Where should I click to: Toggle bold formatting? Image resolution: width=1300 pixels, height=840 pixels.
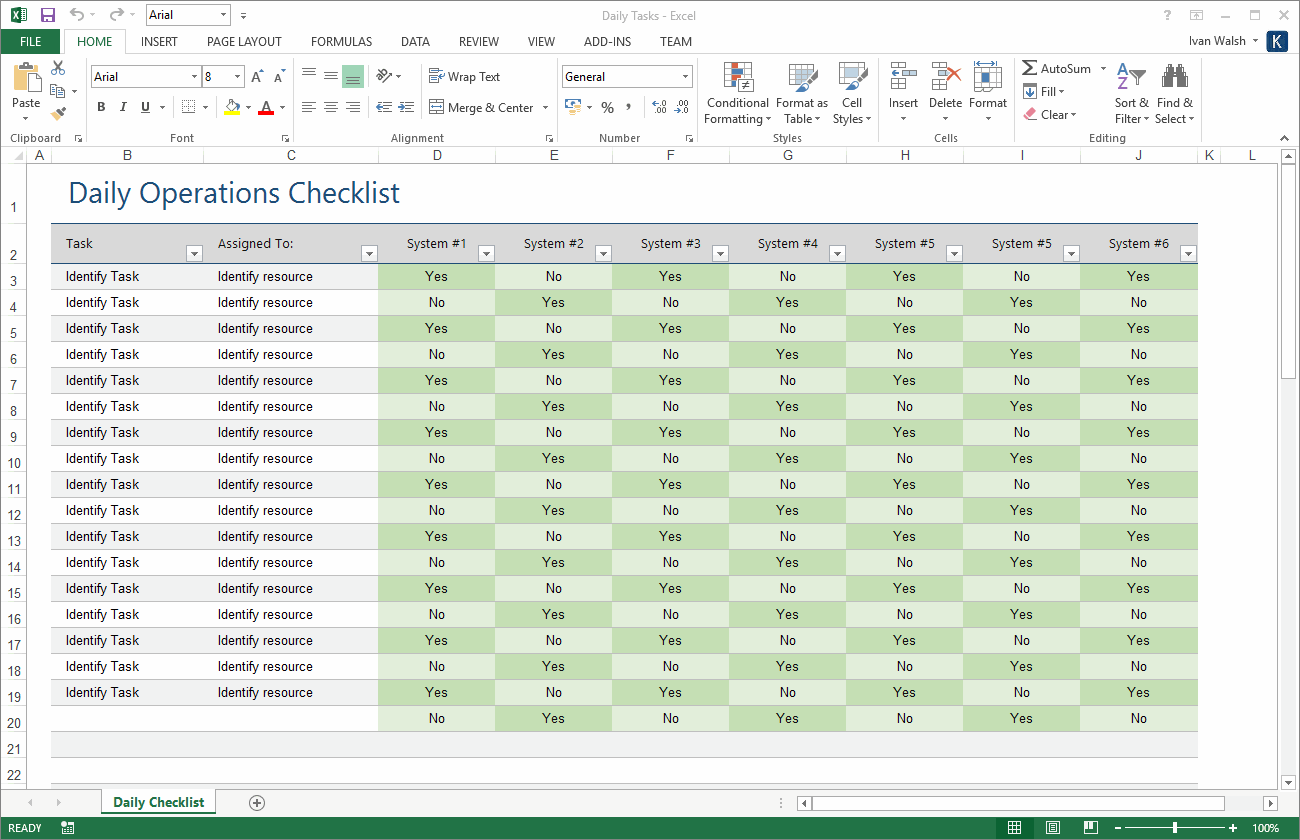[x=100, y=105]
